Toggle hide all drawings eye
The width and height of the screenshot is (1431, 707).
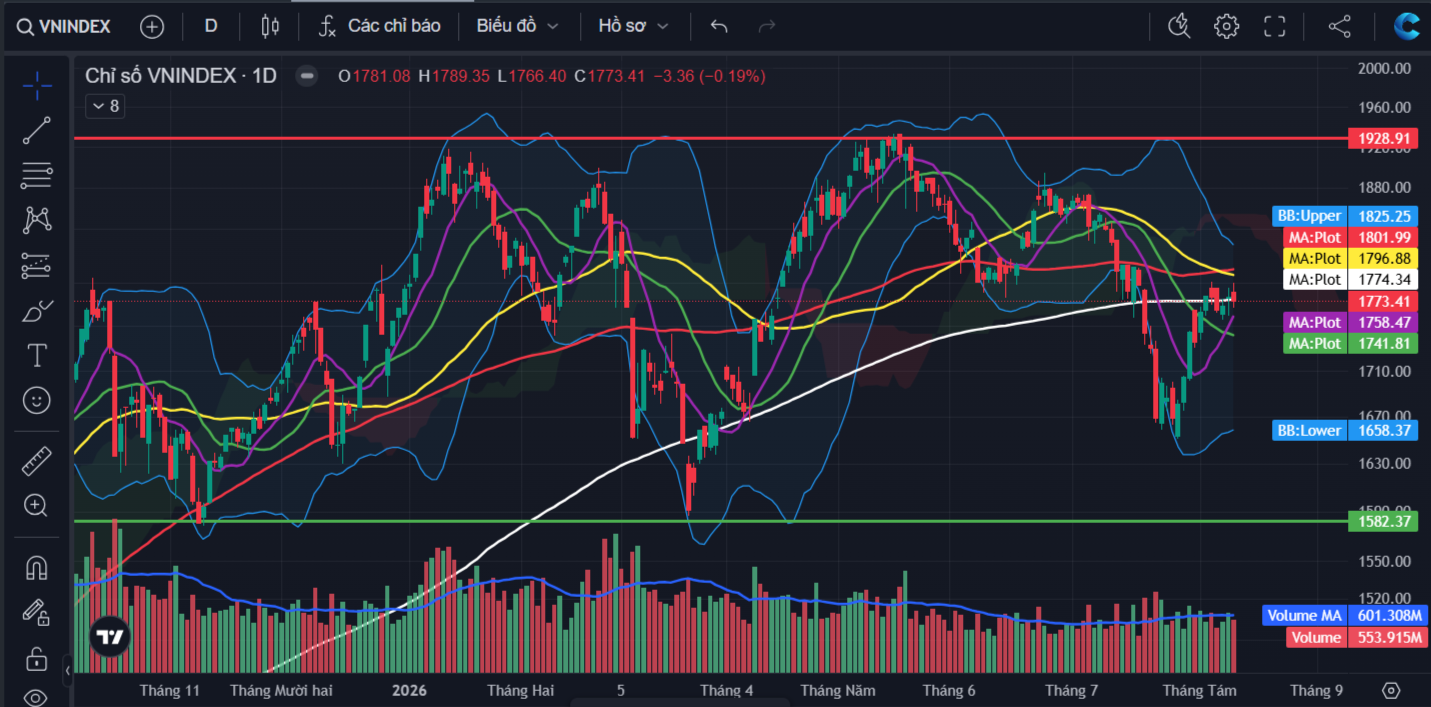(37, 696)
